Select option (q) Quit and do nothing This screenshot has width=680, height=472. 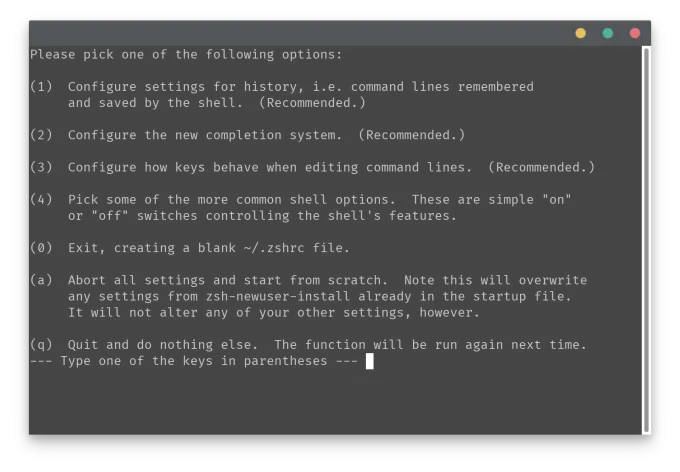(308, 344)
